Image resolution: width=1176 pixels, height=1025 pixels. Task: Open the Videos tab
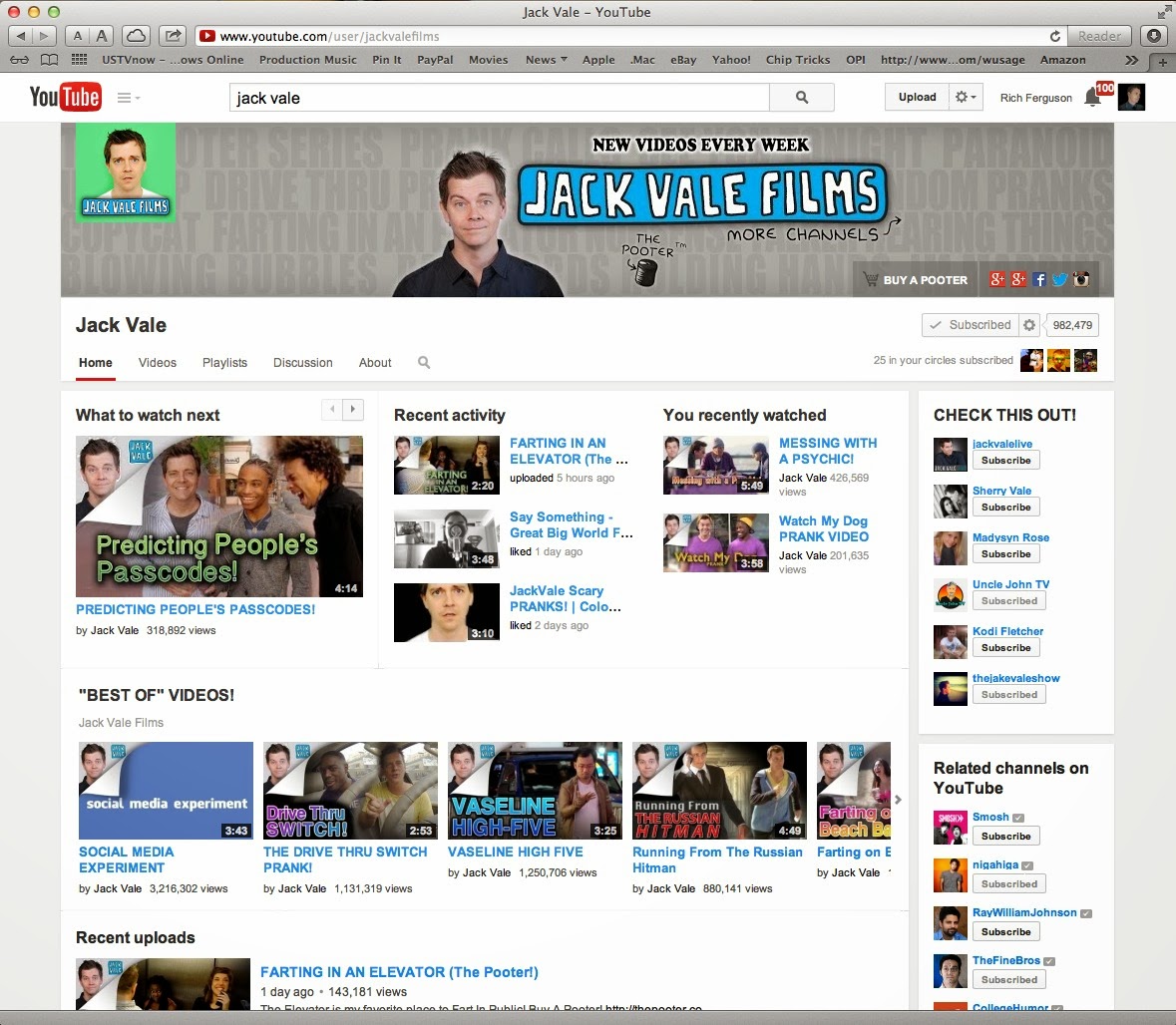[x=158, y=363]
